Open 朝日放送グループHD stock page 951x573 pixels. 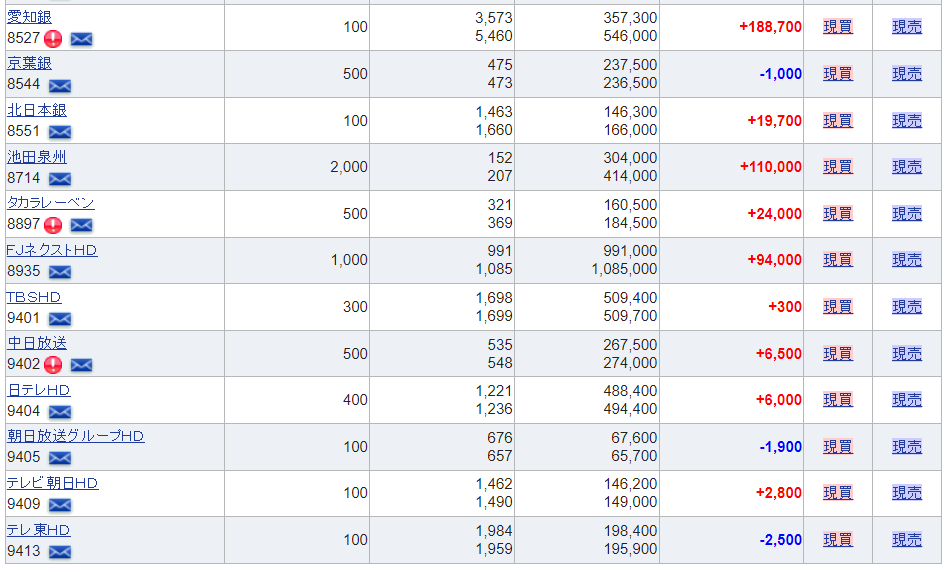tap(76, 436)
